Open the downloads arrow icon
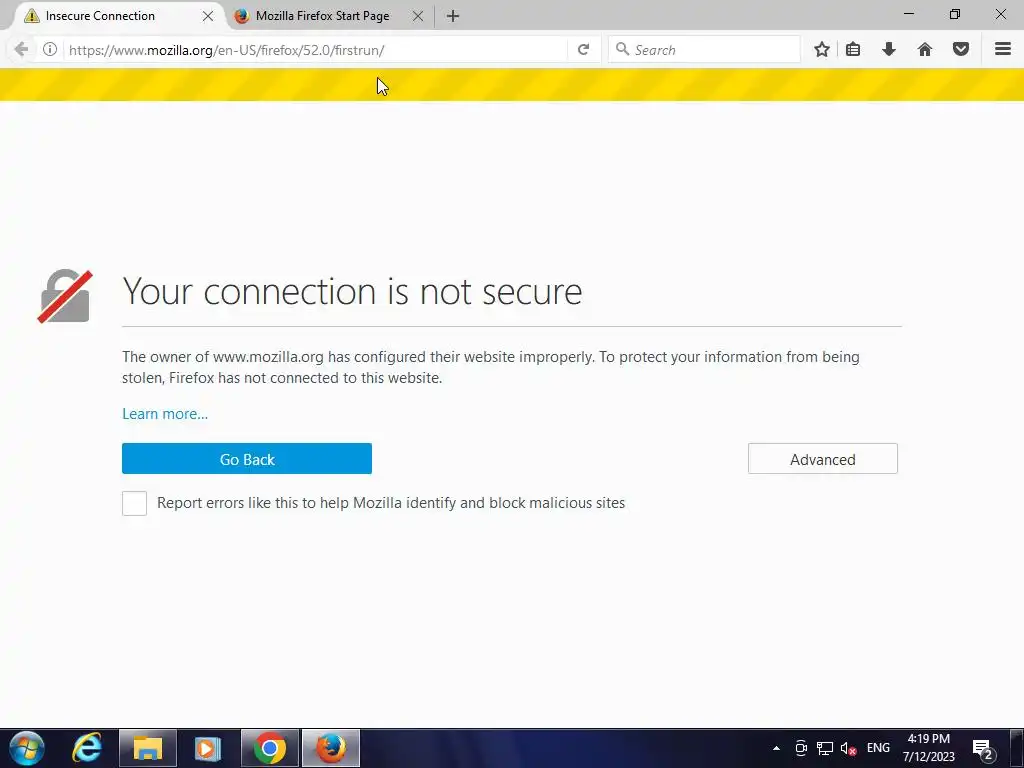 889,50
